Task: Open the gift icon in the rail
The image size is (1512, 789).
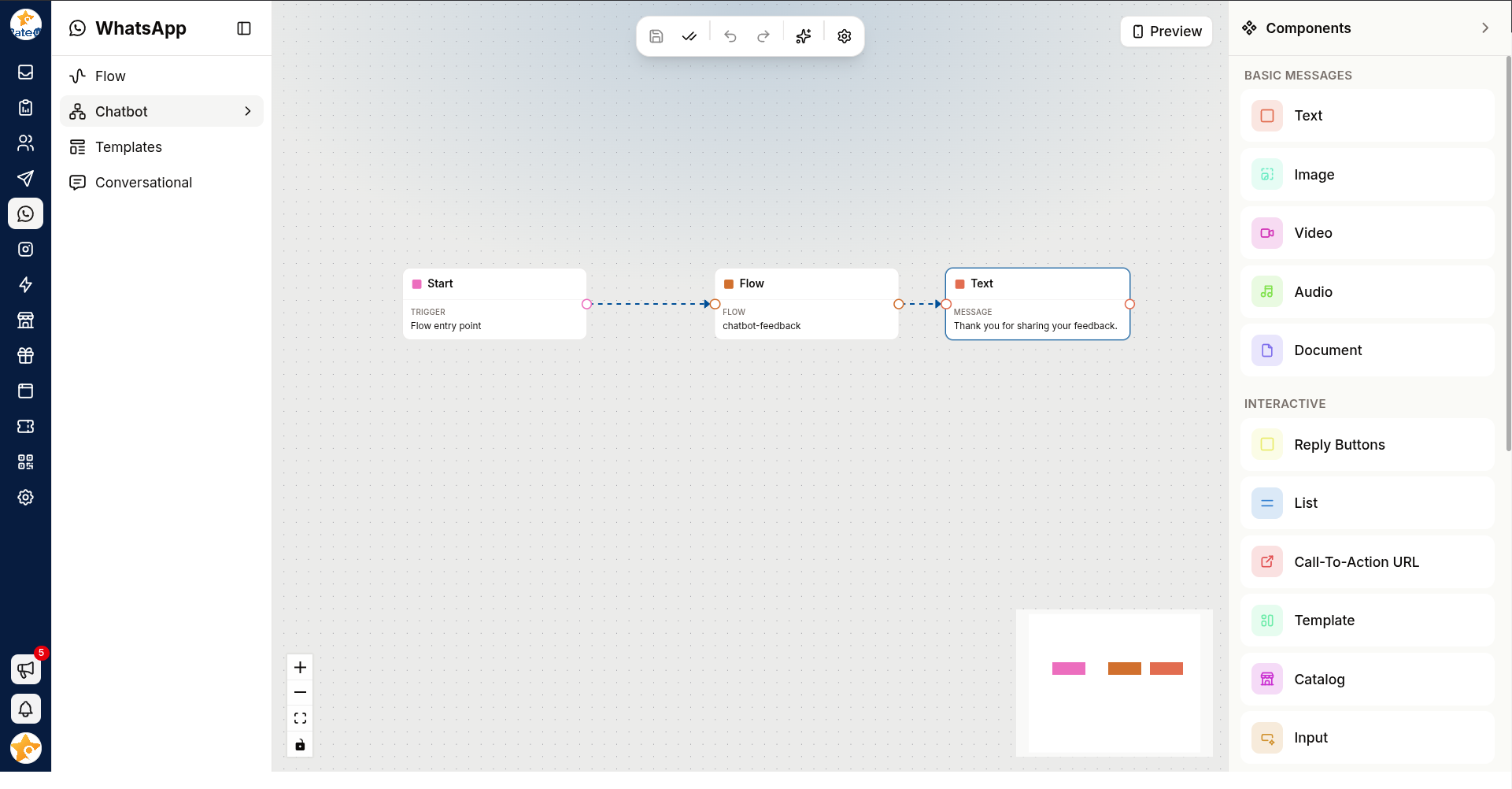Action: pos(26,356)
